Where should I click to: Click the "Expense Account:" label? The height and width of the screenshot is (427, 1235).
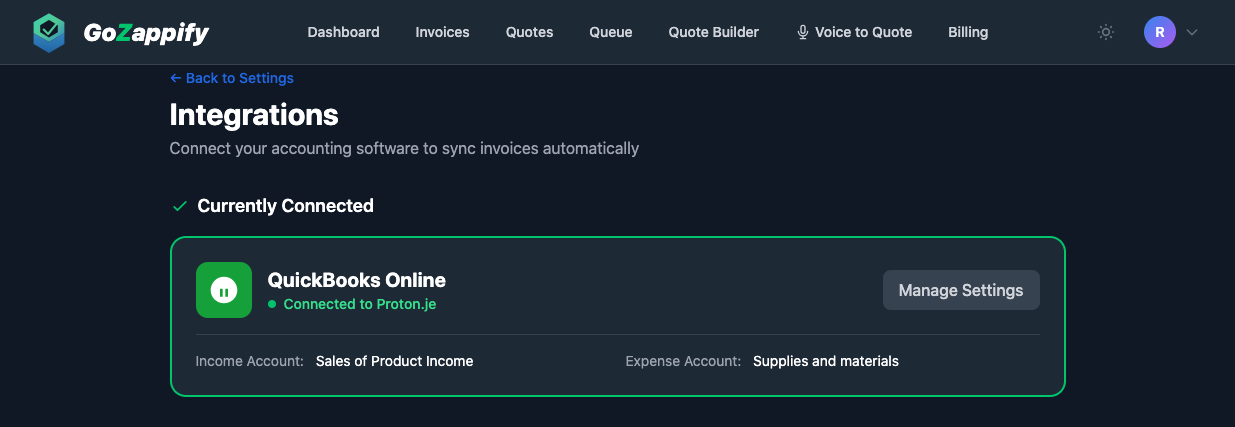[x=683, y=361]
